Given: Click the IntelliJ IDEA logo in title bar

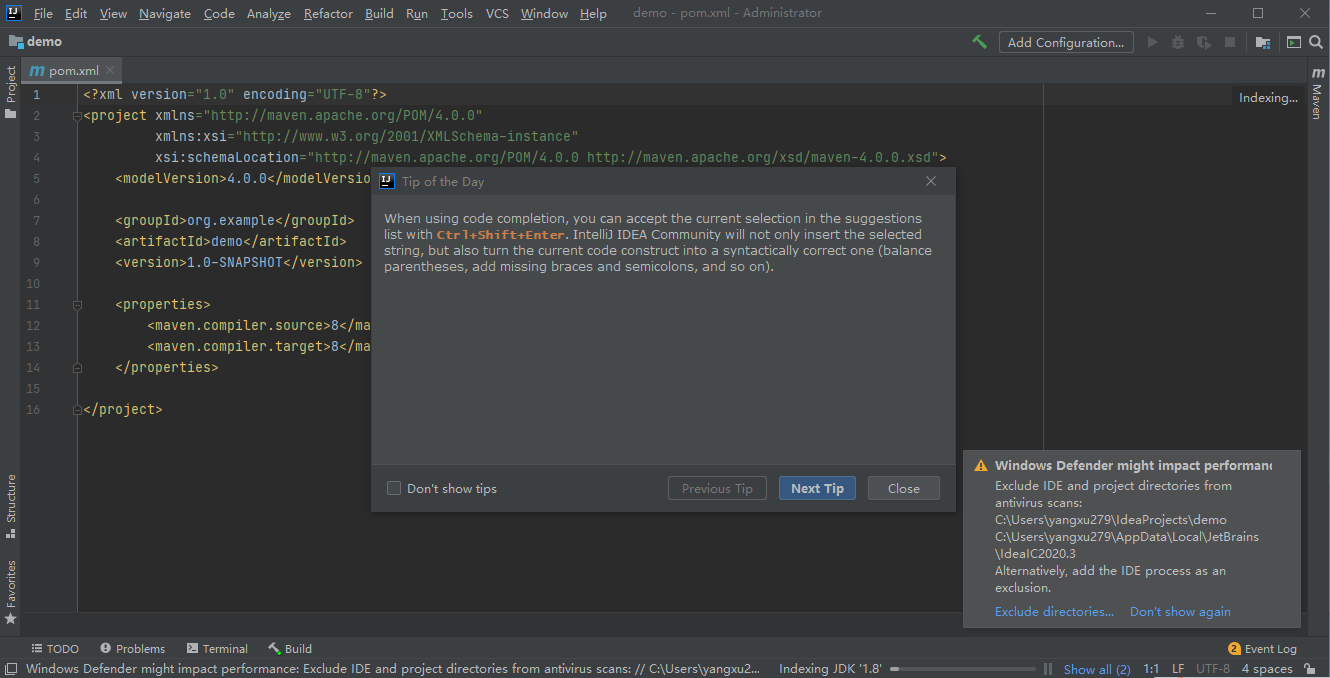Looking at the screenshot, I should 14,13.
